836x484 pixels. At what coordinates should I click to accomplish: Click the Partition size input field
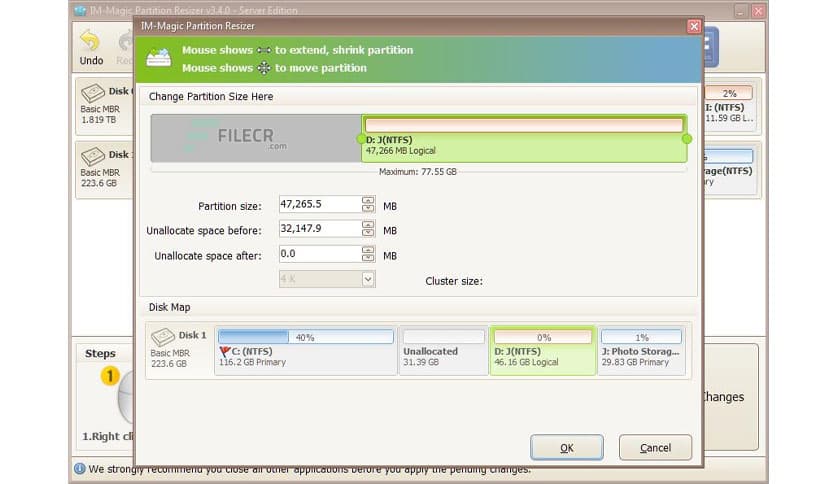click(320, 204)
